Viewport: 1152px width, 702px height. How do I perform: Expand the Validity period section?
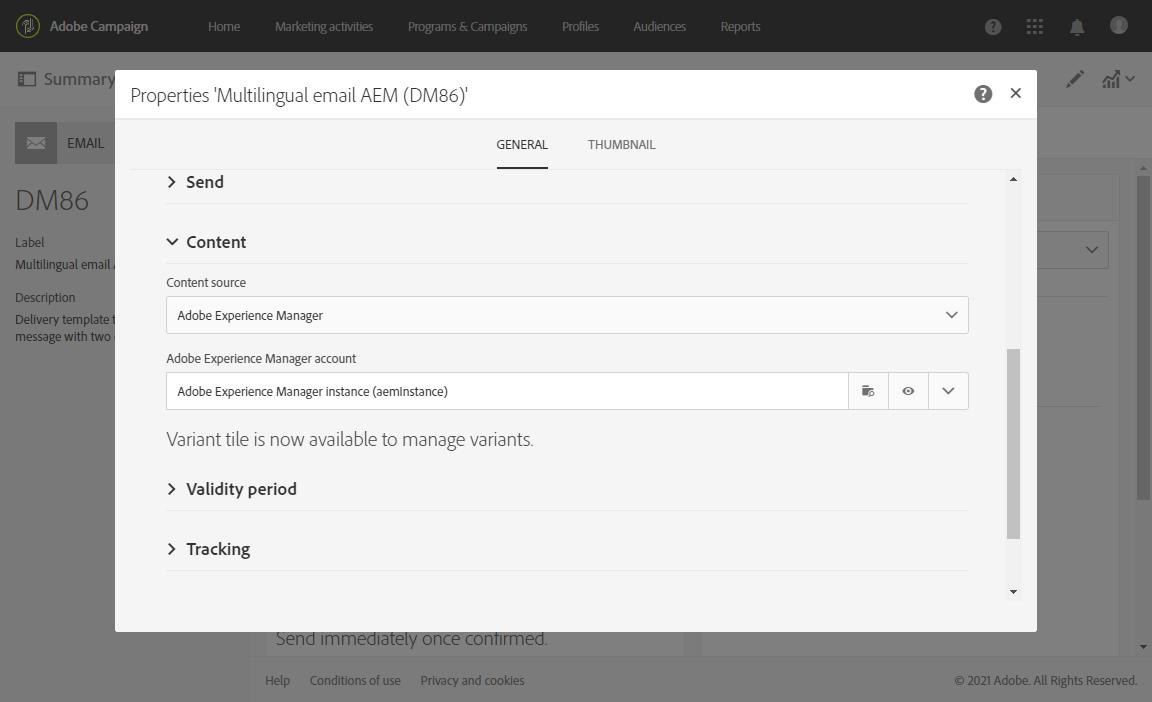tap(232, 489)
